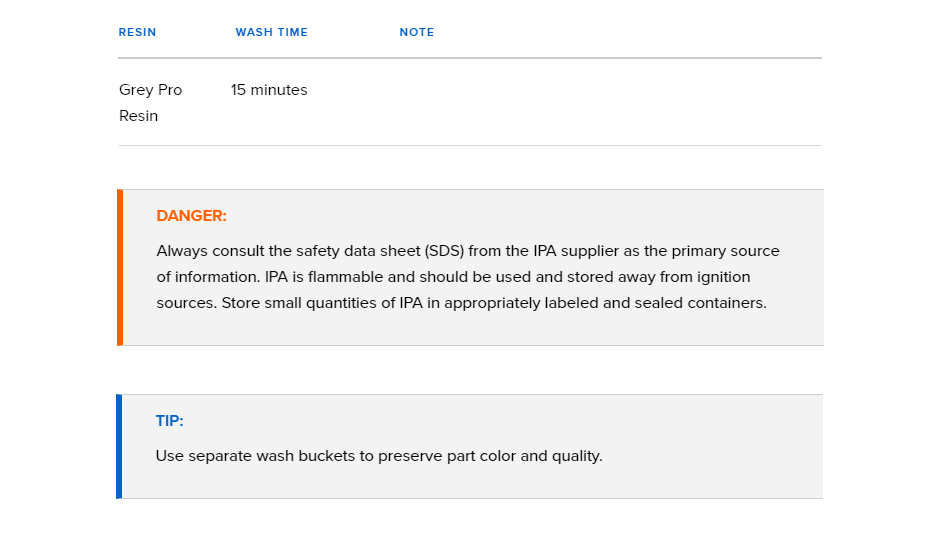Click the orange bar of the Danger callout
Viewport: 940px width, 556px height.
(120, 268)
